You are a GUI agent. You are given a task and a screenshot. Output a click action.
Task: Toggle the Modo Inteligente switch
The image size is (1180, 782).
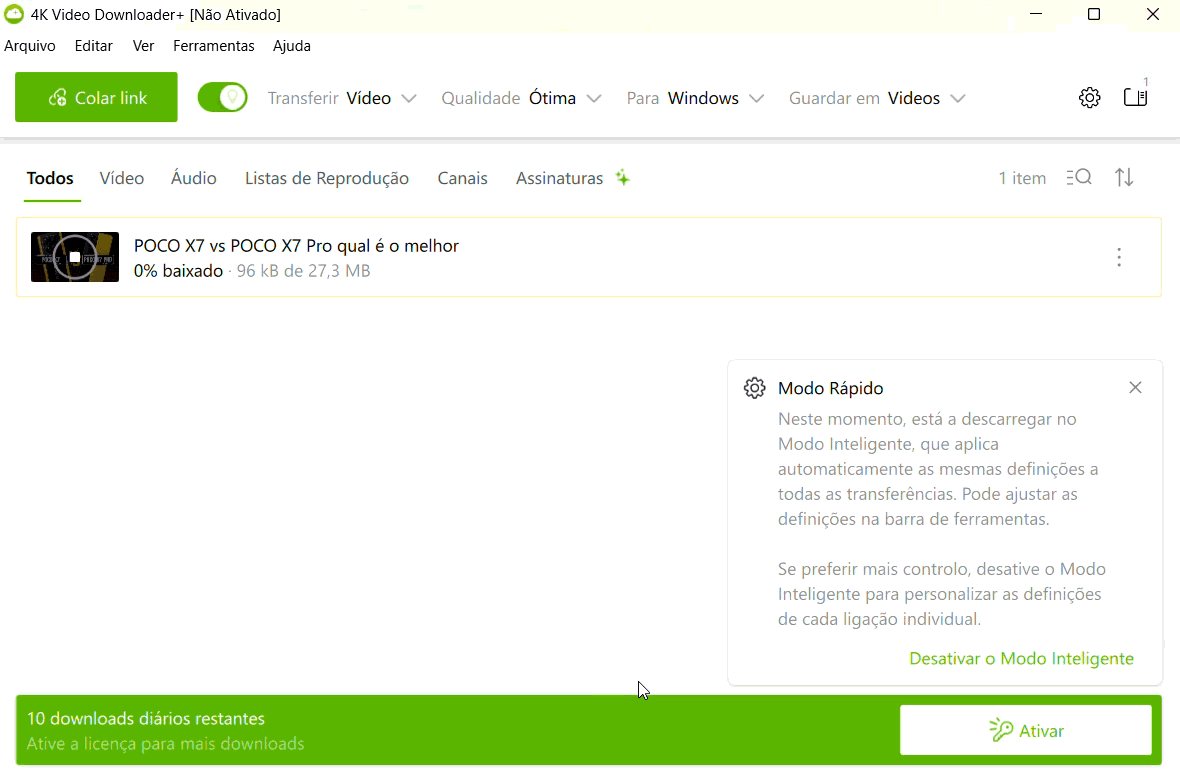click(222, 97)
